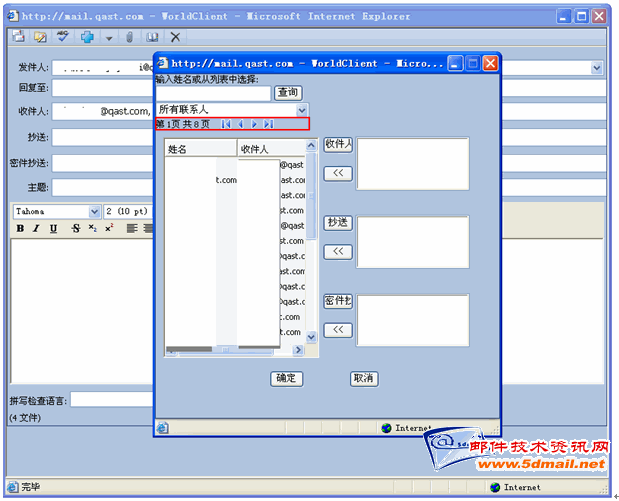Screen dimensions: 619x501
Task: Click the X cancel icon in compose toolbar
Action: pyautogui.click(x=175, y=37)
